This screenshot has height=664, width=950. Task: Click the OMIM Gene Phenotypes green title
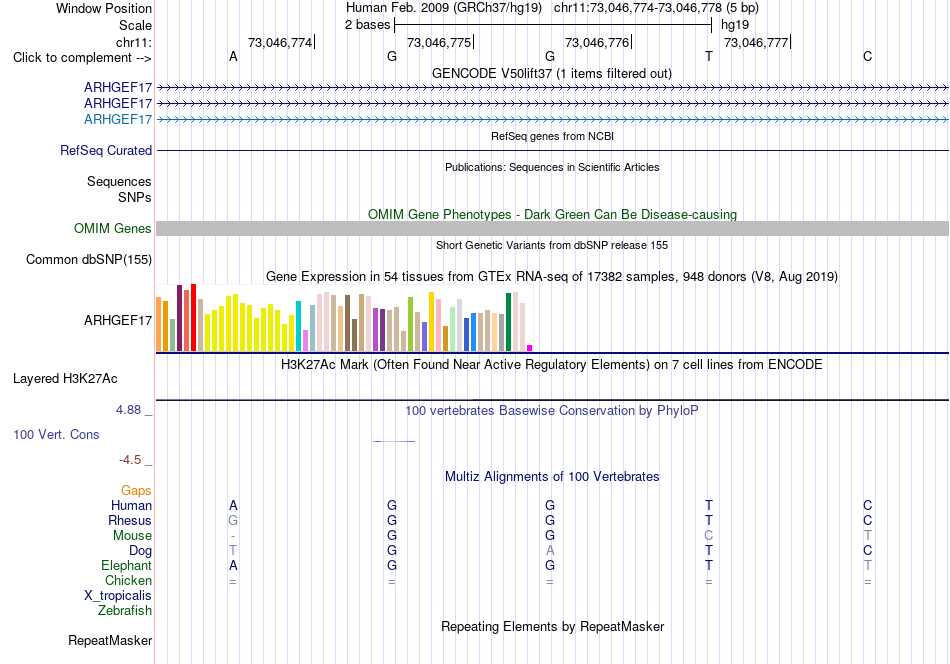point(553,214)
